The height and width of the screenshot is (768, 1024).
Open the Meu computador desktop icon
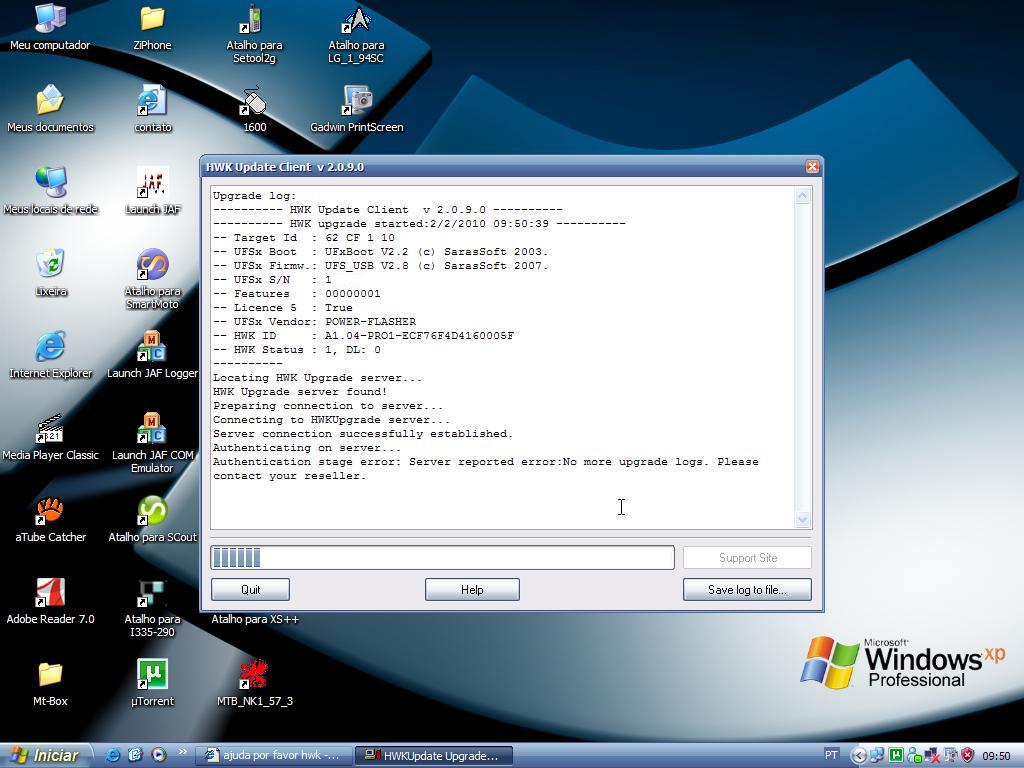[50, 28]
